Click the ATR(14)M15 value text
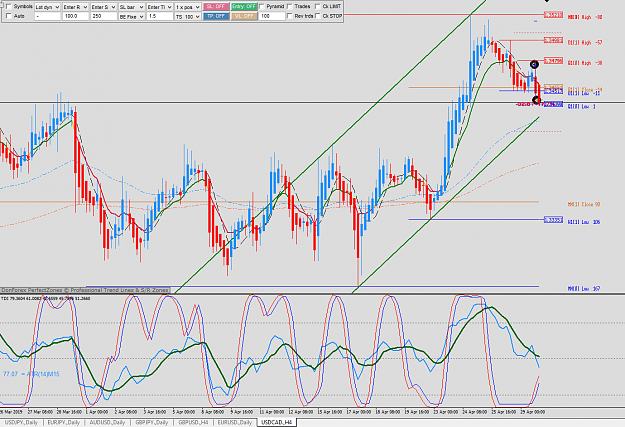This screenshot has width=625, height=427. [x=31, y=374]
